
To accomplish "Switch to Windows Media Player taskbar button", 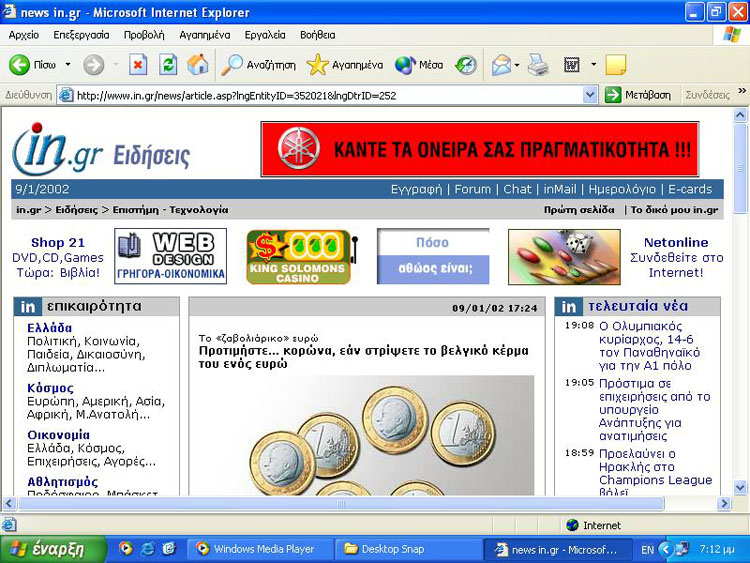I will coord(259,549).
